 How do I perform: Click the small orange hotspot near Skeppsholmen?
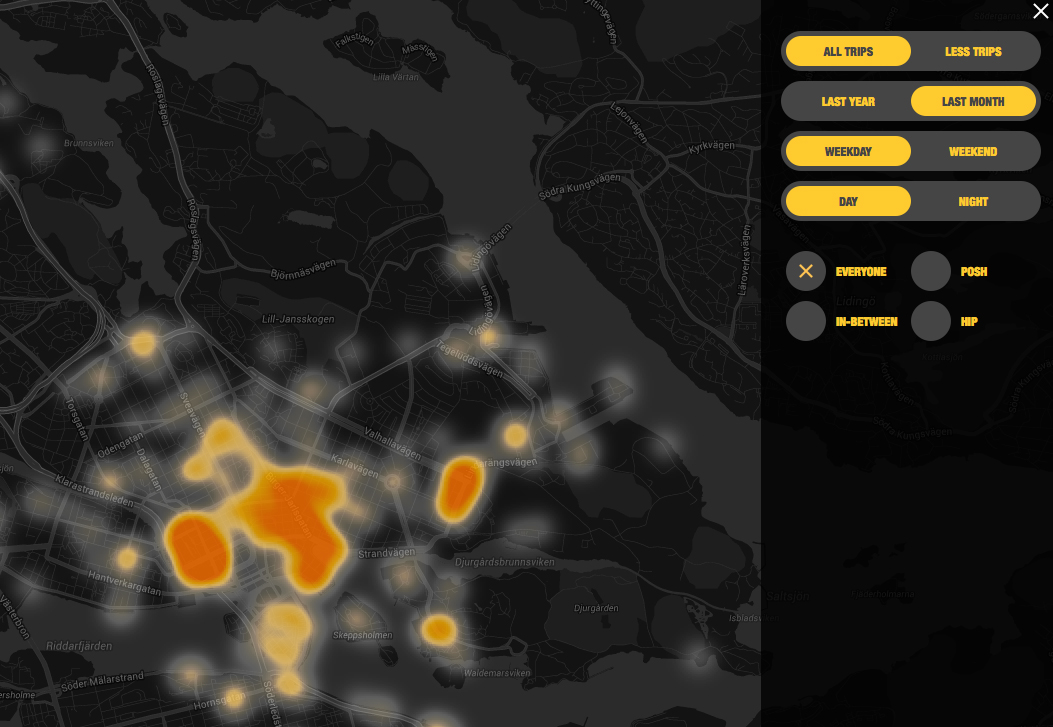click(438, 629)
